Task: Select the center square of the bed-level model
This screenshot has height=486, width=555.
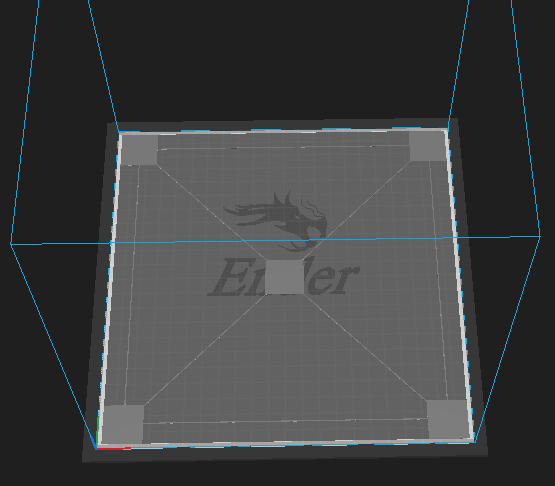Action: pyautogui.click(x=284, y=277)
